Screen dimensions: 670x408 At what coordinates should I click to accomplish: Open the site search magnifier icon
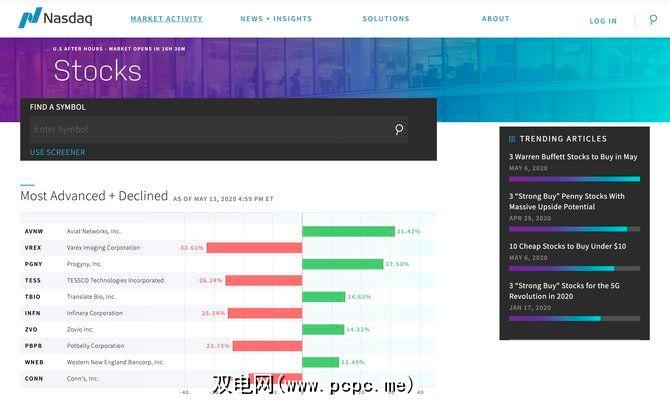click(x=653, y=19)
